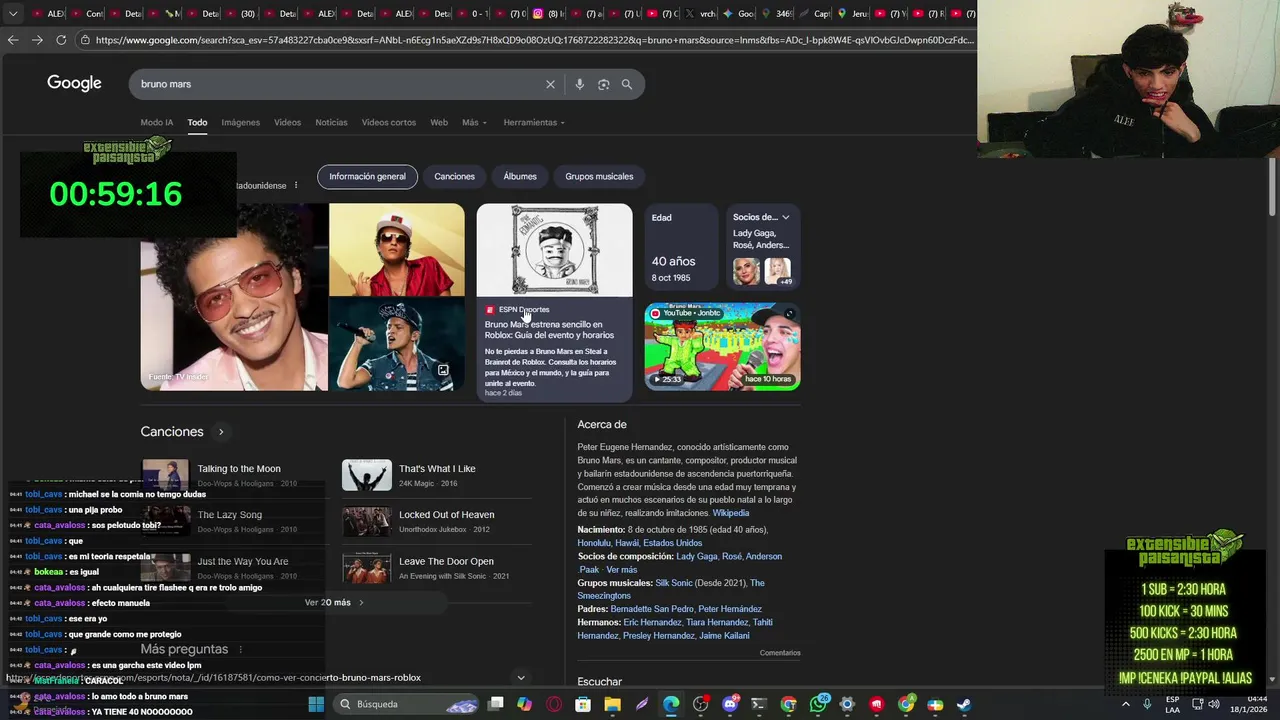Launch Copilot from the taskbar
The height and width of the screenshot is (720, 1280).
[525, 704]
